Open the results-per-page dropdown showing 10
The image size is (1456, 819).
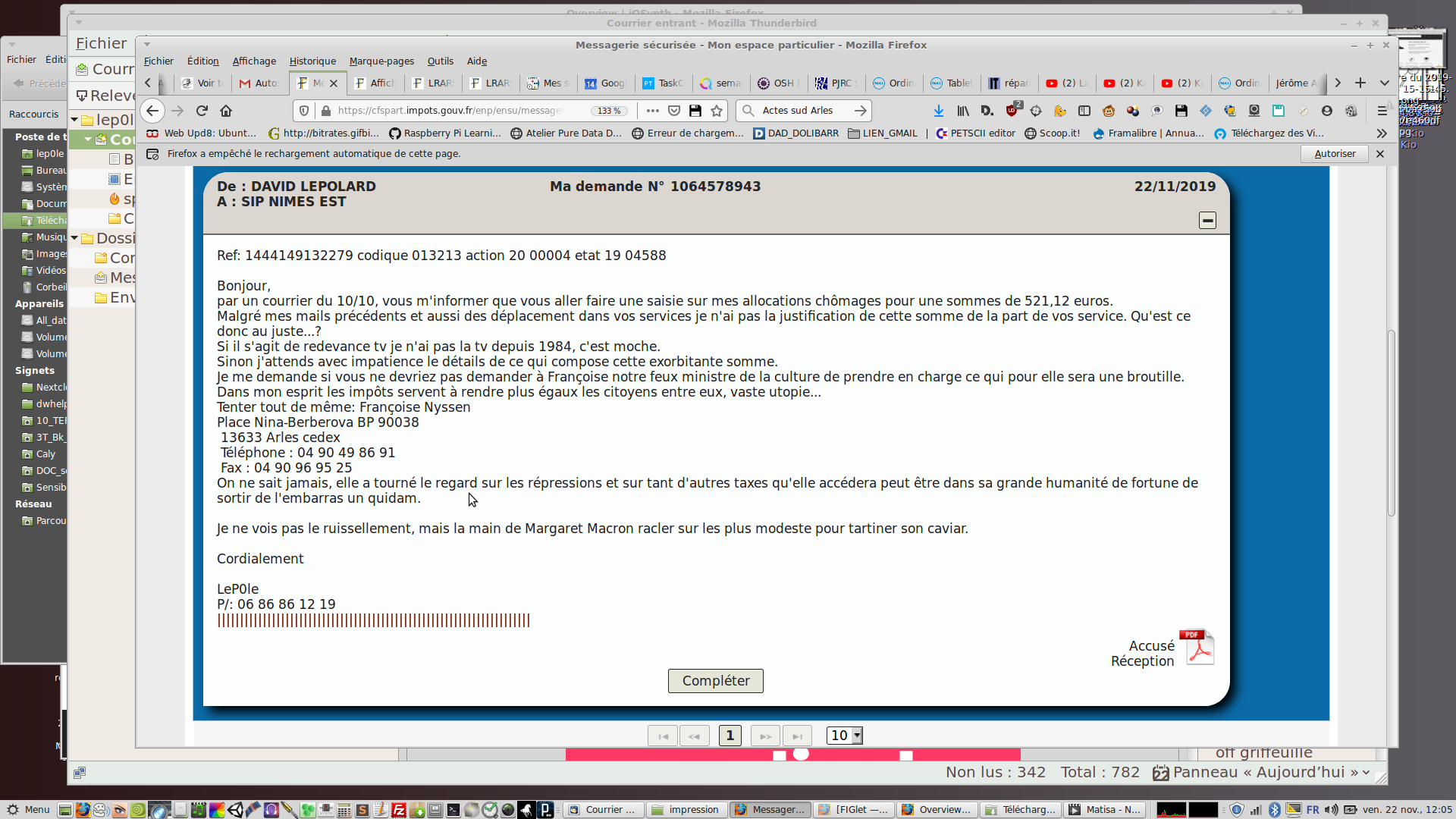(x=845, y=736)
